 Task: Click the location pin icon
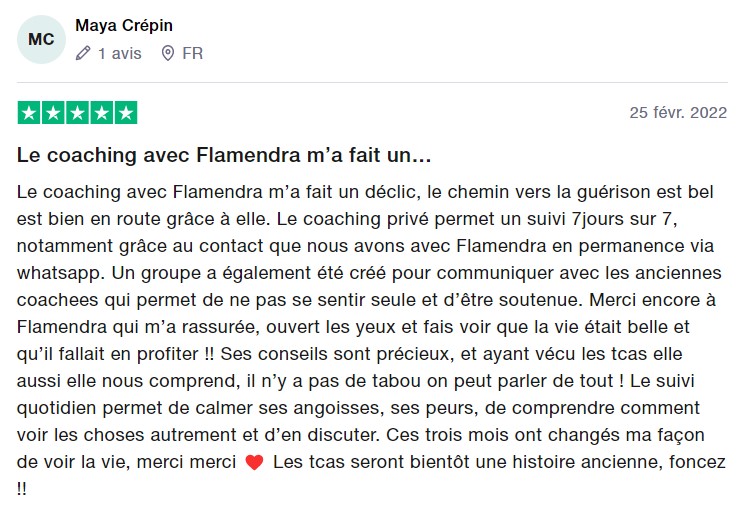168,53
